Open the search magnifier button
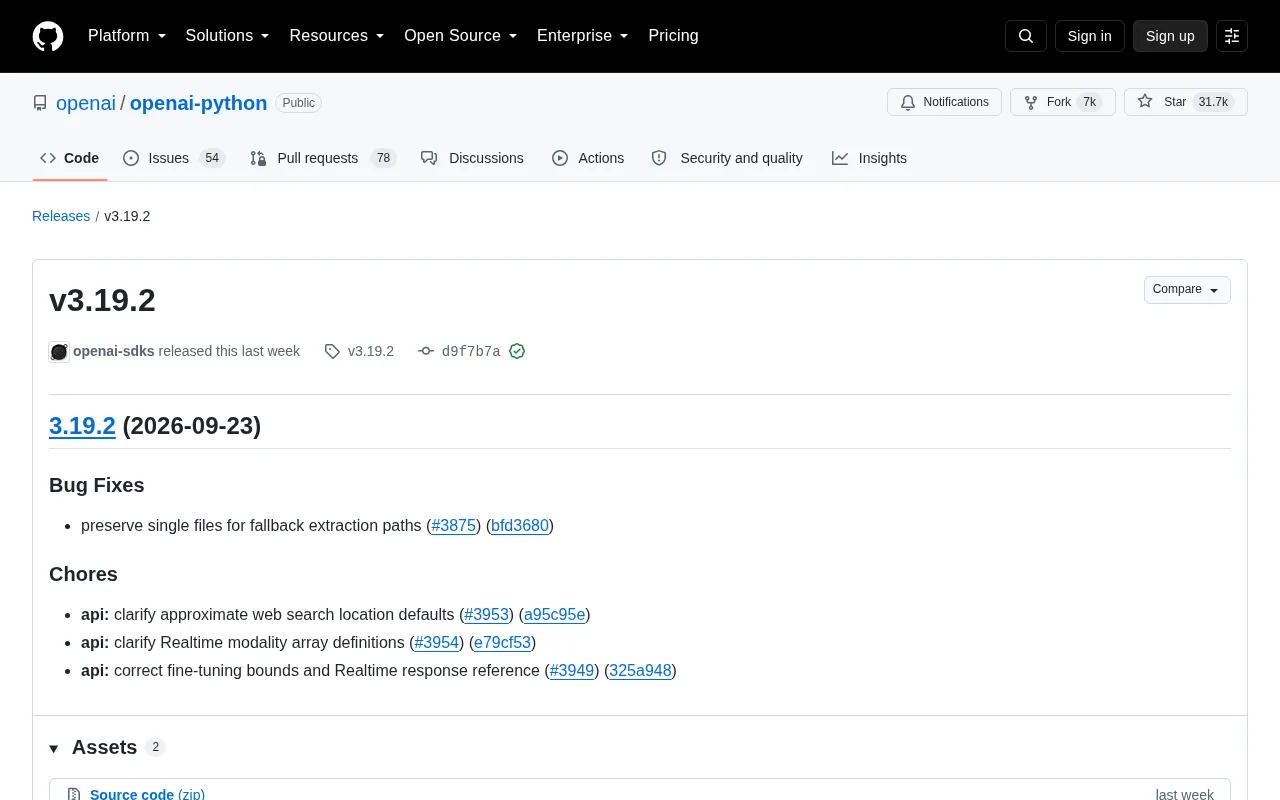Viewport: 1280px width, 800px height. pyautogui.click(x=1026, y=36)
